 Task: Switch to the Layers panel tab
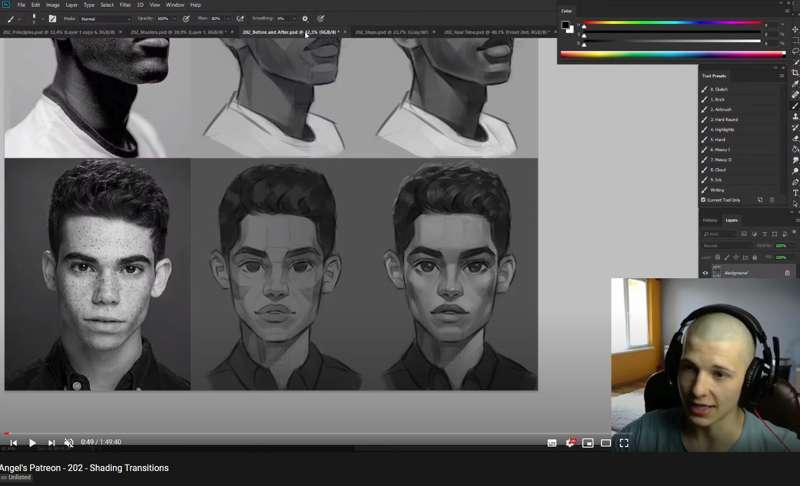[732, 220]
